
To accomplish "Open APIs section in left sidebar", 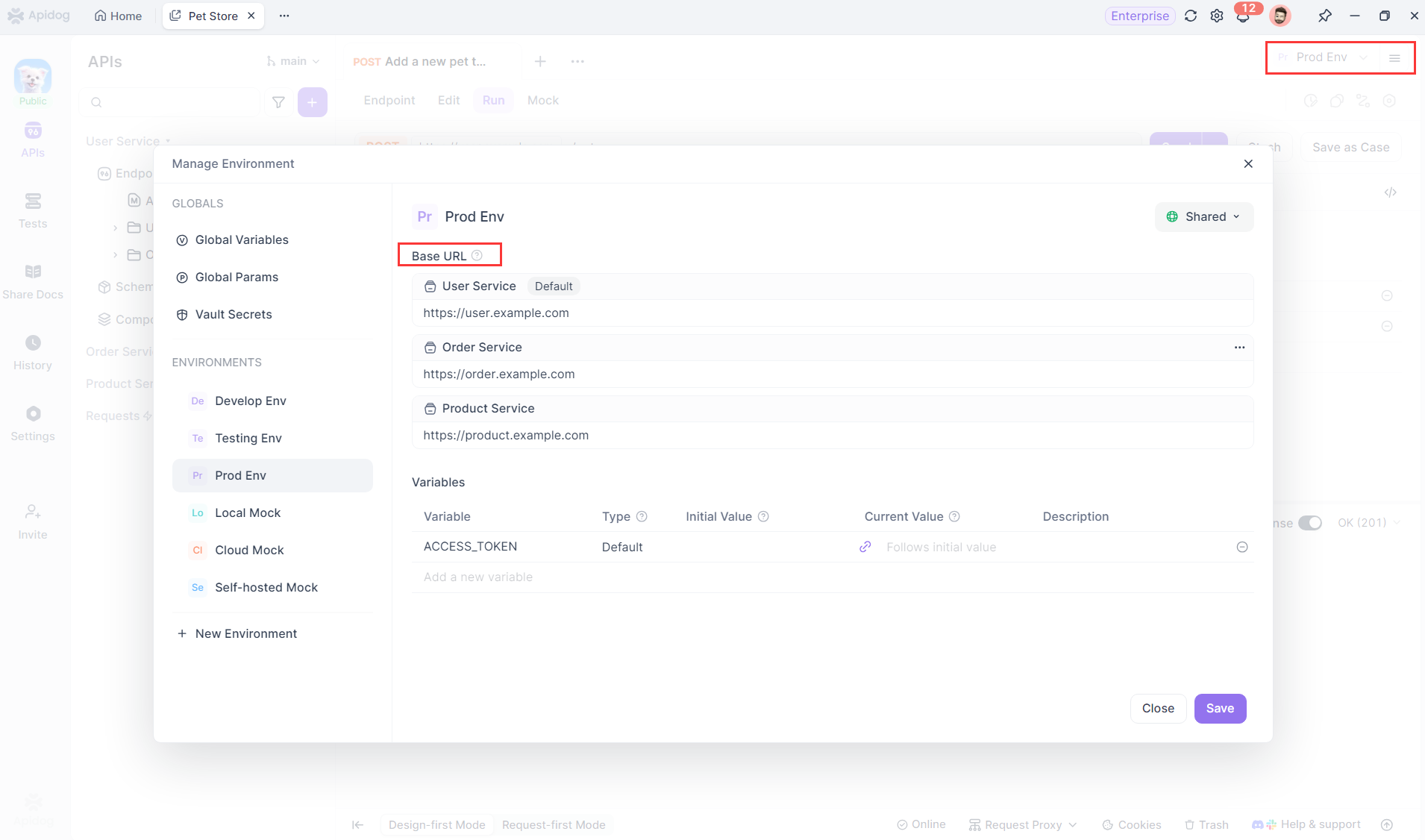I will click(x=33, y=140).
